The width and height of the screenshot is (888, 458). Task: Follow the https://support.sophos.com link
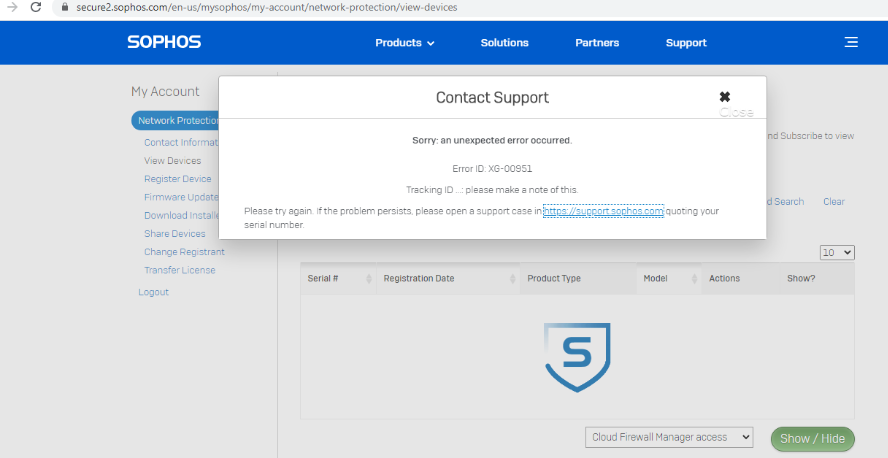[603, 211]
